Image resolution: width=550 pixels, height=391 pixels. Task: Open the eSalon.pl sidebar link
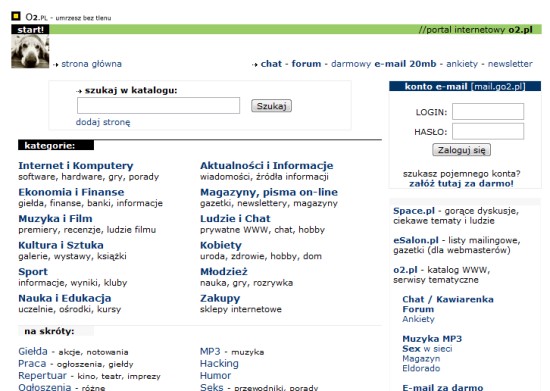click(x=416, y=240)
